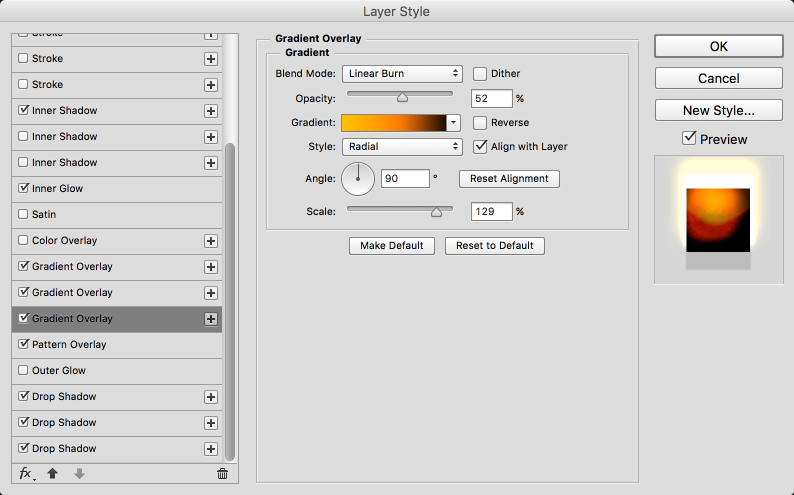Click the orange gradient swatch
The image size is (794, 495).
tap(394, 122)
